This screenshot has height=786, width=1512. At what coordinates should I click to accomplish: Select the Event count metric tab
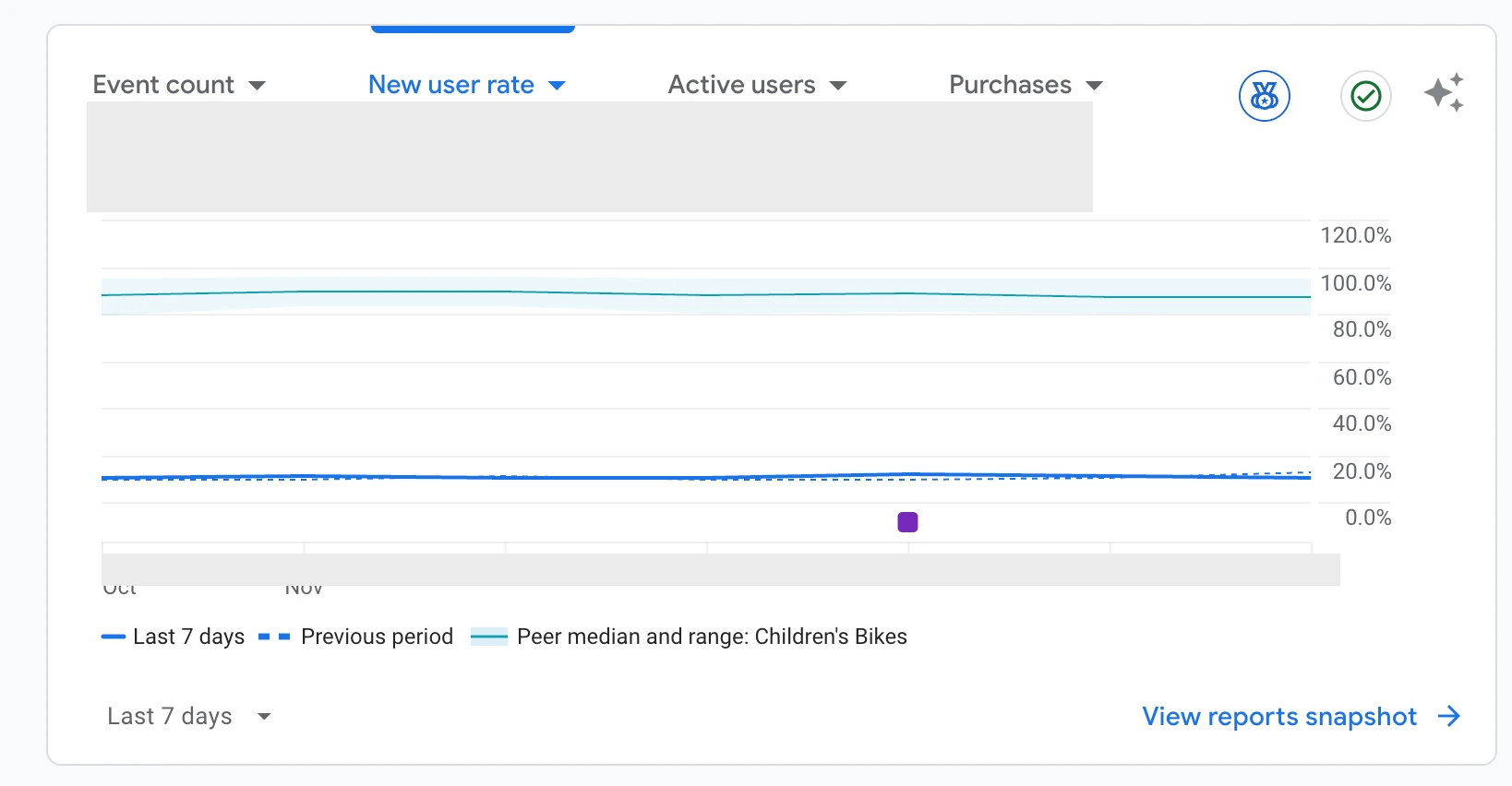163,85
